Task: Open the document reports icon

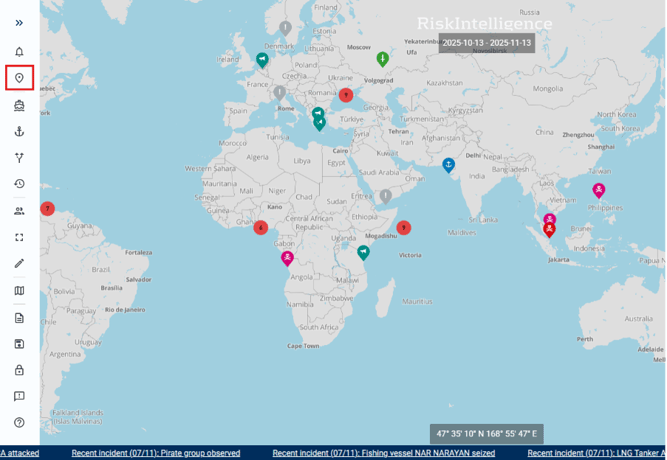Action: point(19,318)
